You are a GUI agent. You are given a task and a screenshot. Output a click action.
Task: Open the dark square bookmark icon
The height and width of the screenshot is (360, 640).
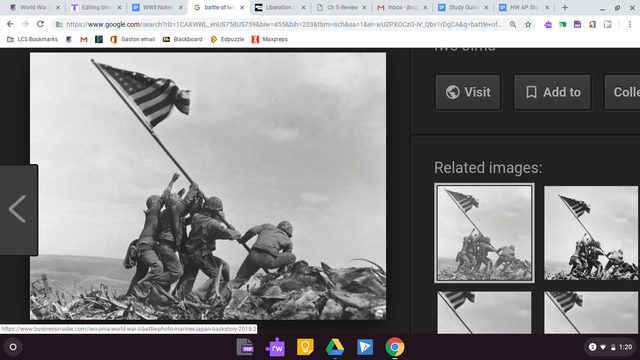(99, 39)
